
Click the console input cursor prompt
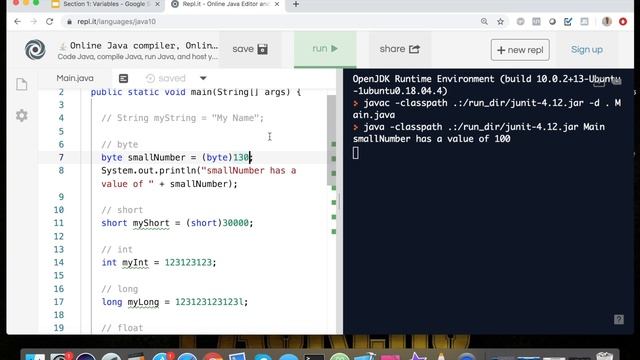356,153
